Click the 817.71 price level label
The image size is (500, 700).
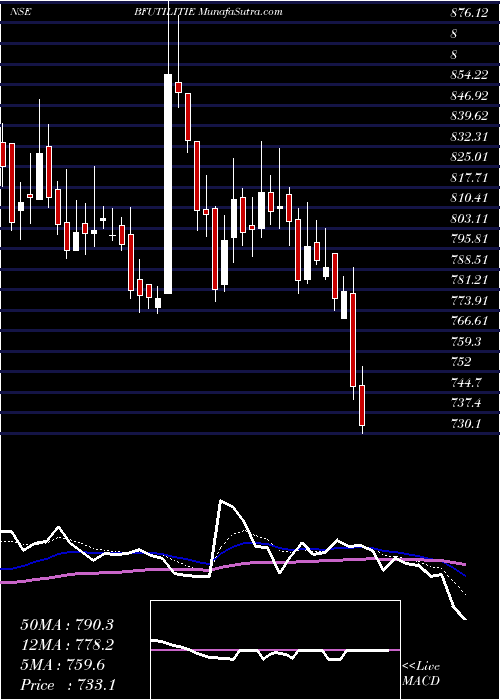(469, 178)
